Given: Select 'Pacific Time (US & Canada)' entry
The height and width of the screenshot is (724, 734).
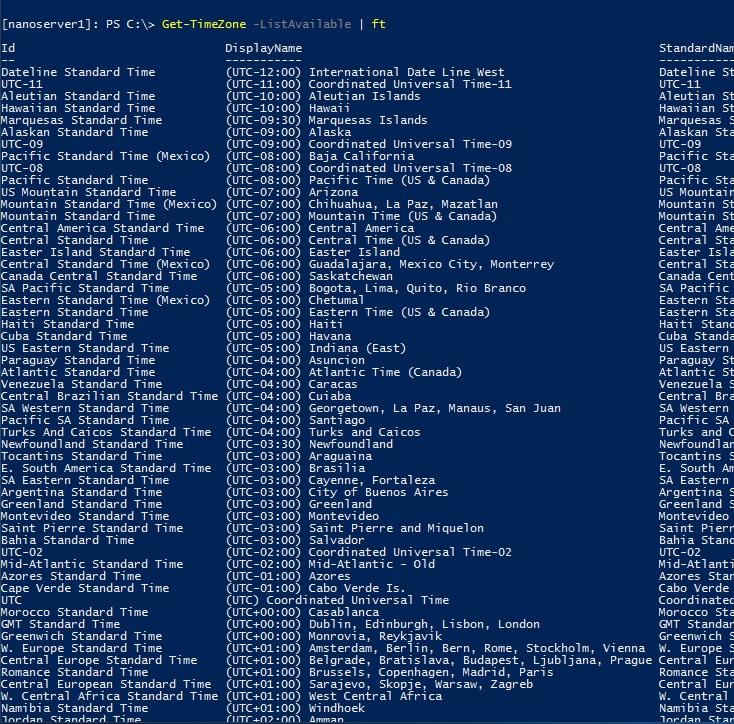Looking at the screenshot, I should [399, 180].
